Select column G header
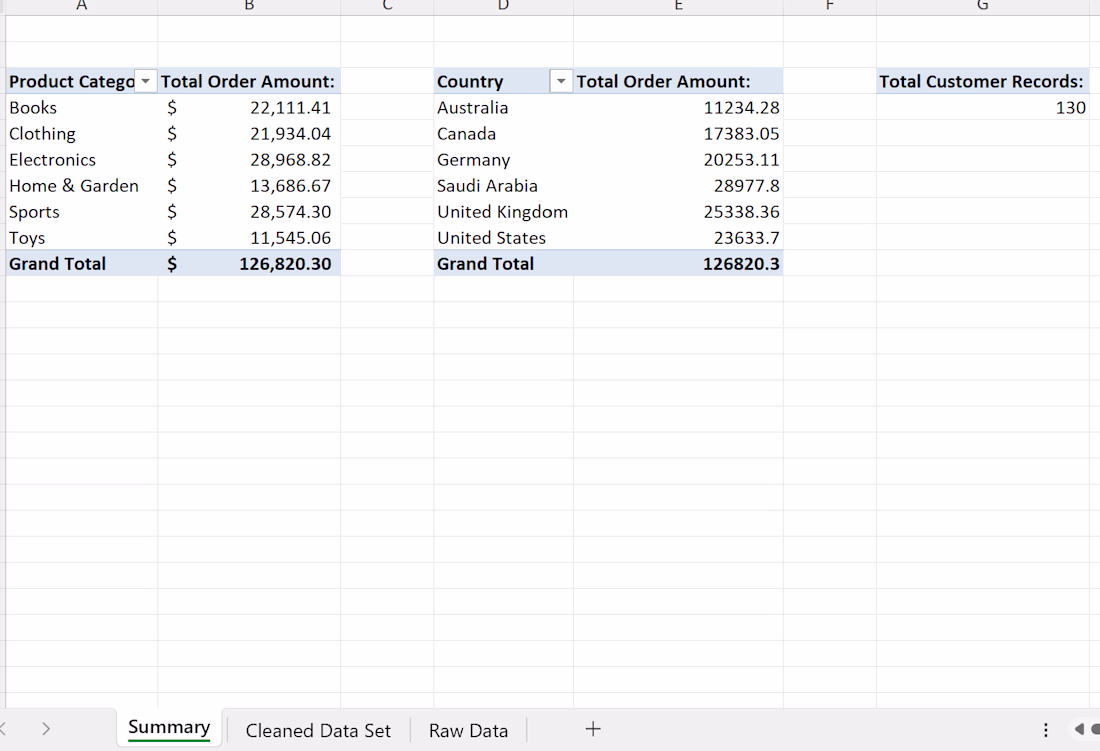Screen dimensions: 1100x751 [x=983, y=6]
